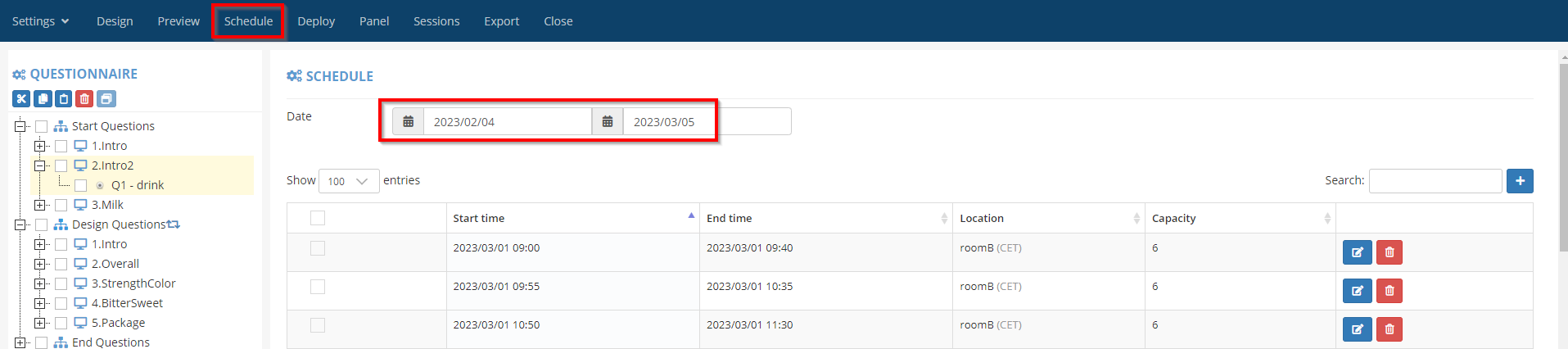The width and height of the screenshot is (1568, 349).
Task: Open the Settings menu
Action: [x=40, y=21]
